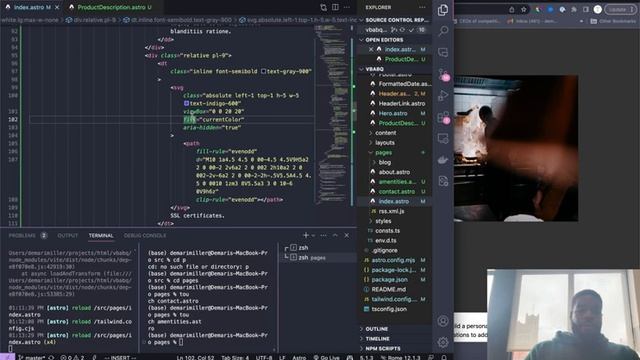Open README.md in the file explorer
Image resolution: width=640 pixels, height=360 pixels.
click(x=389, y=289)
